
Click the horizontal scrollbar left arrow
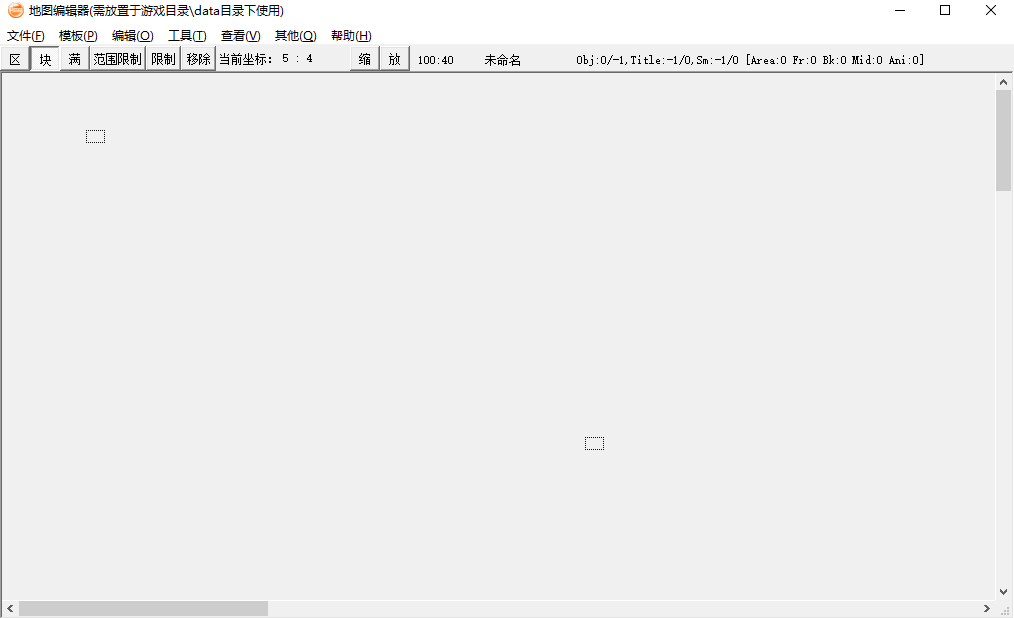10,608
